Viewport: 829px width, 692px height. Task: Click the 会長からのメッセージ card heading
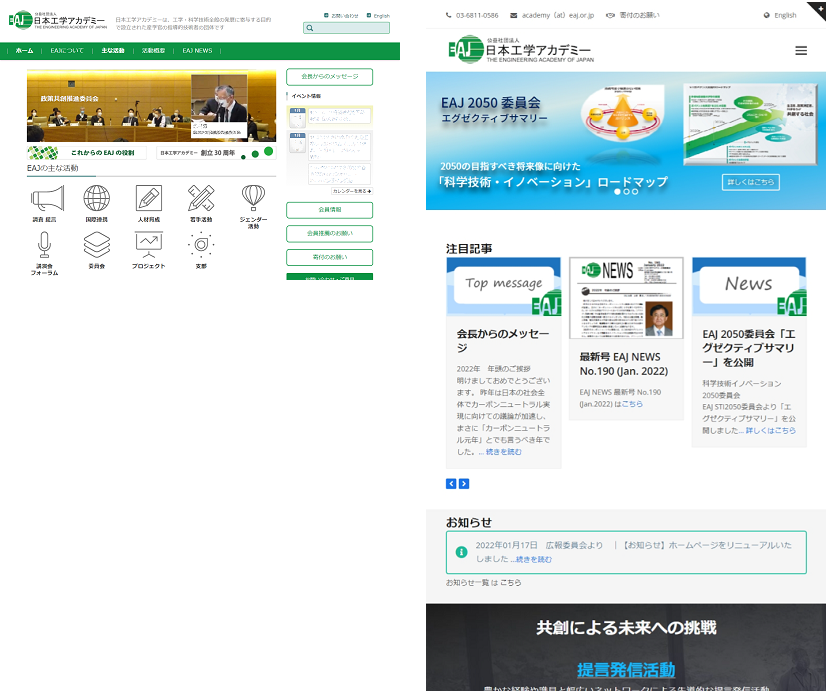(503, 341)
